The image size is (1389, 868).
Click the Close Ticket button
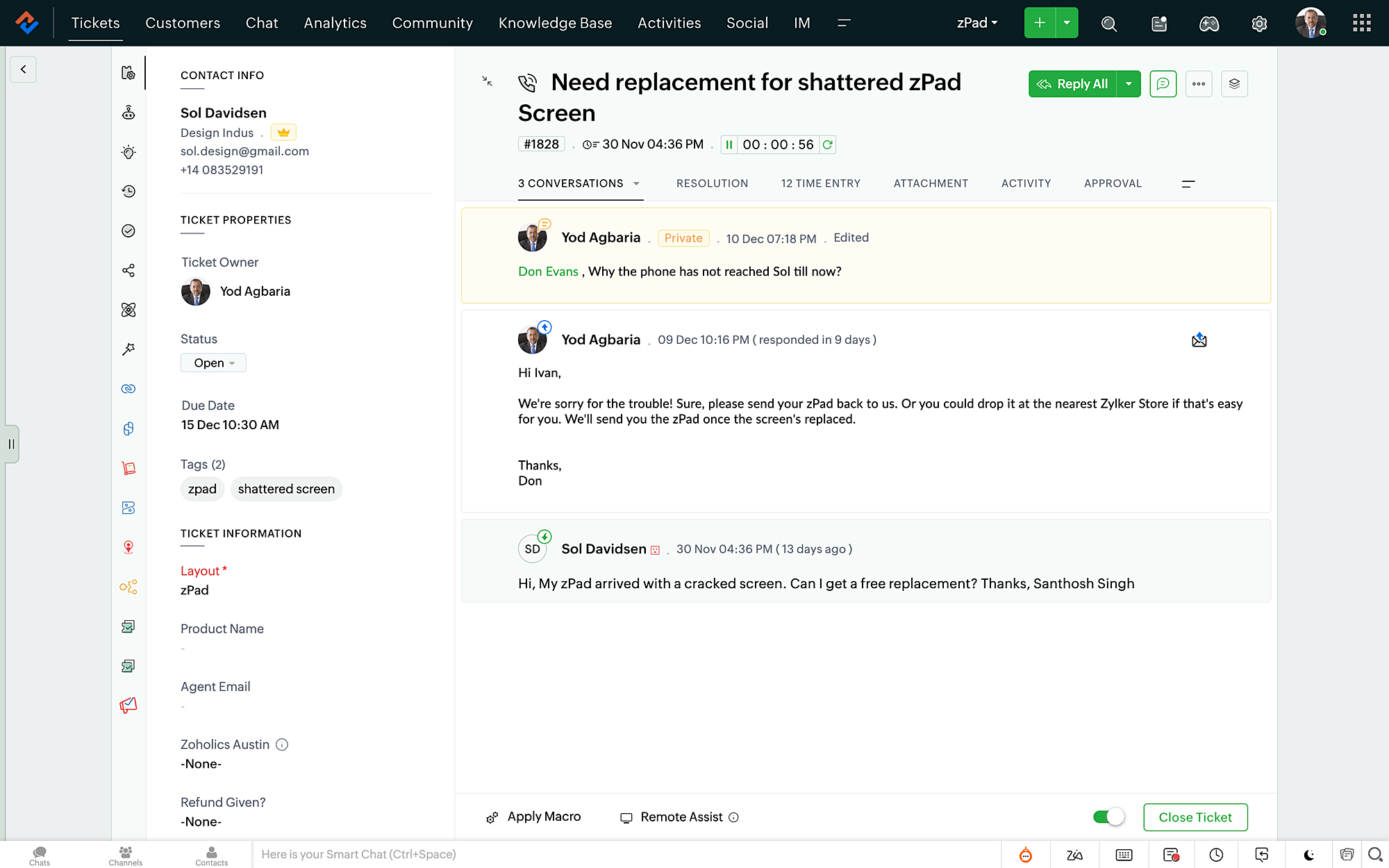(1195, 817)
